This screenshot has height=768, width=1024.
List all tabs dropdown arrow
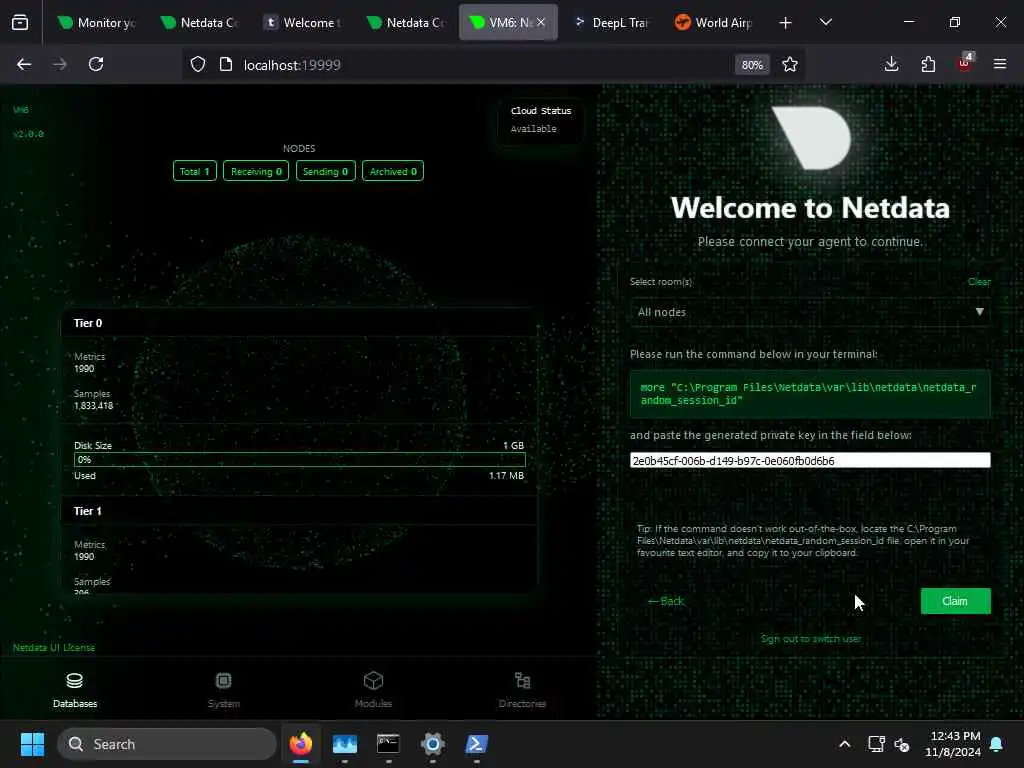pos(825,23)
